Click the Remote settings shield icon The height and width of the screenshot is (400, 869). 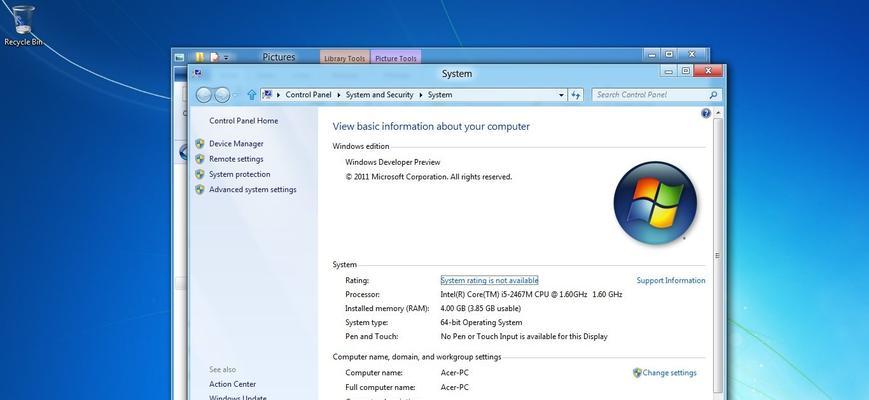point(200,159)
